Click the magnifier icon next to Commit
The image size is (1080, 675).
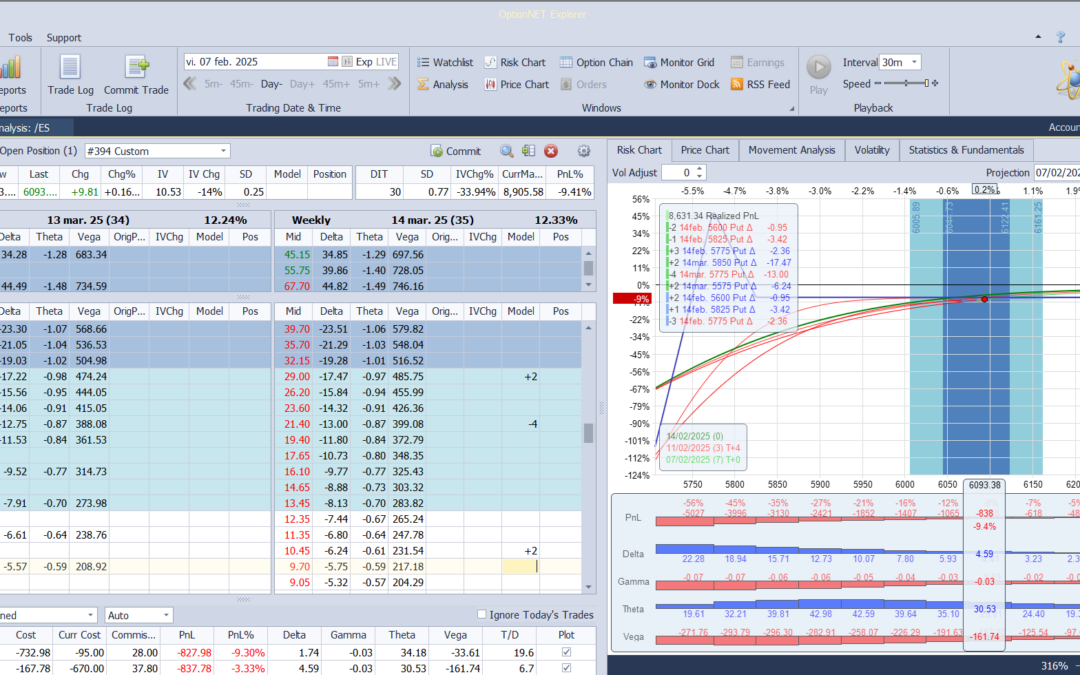(x=507, y=151)
